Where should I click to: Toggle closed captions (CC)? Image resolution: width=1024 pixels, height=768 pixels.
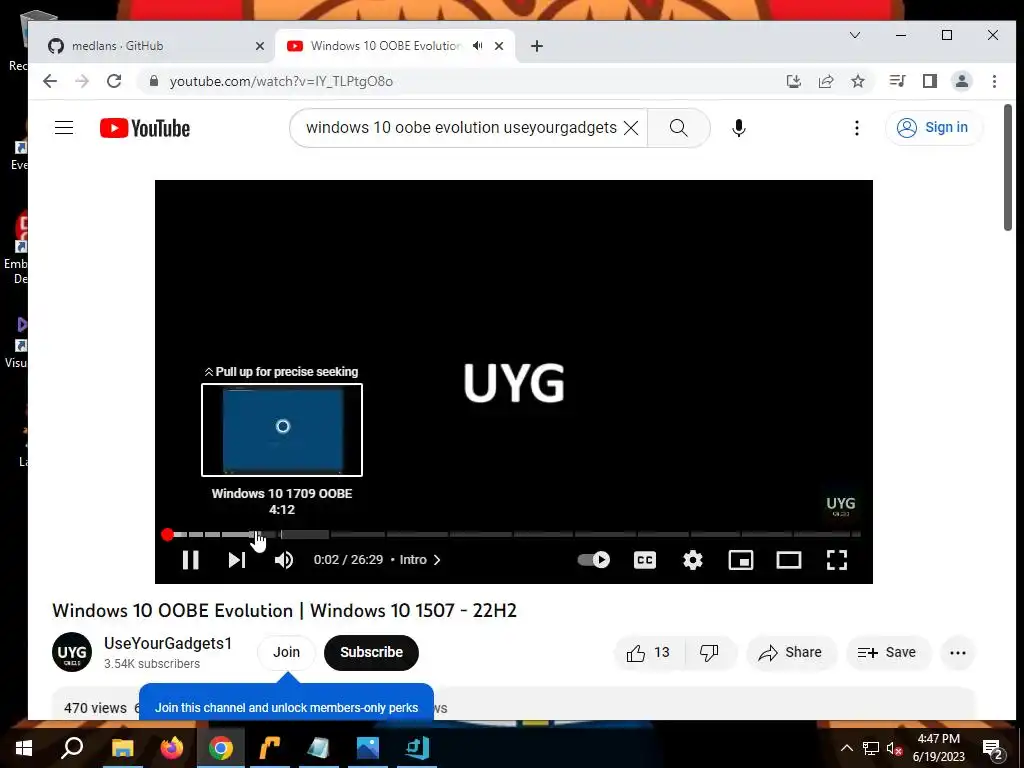click(645, 560)
